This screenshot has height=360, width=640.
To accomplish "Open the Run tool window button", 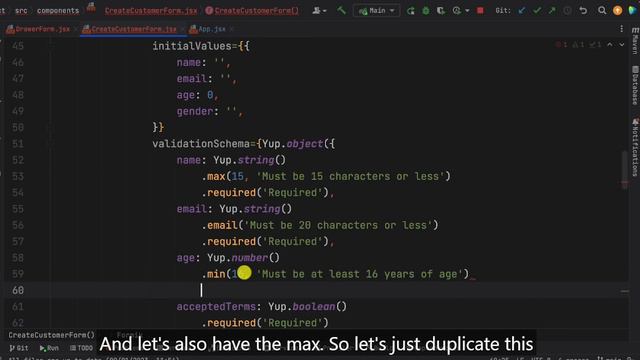I will pos(49,348).
